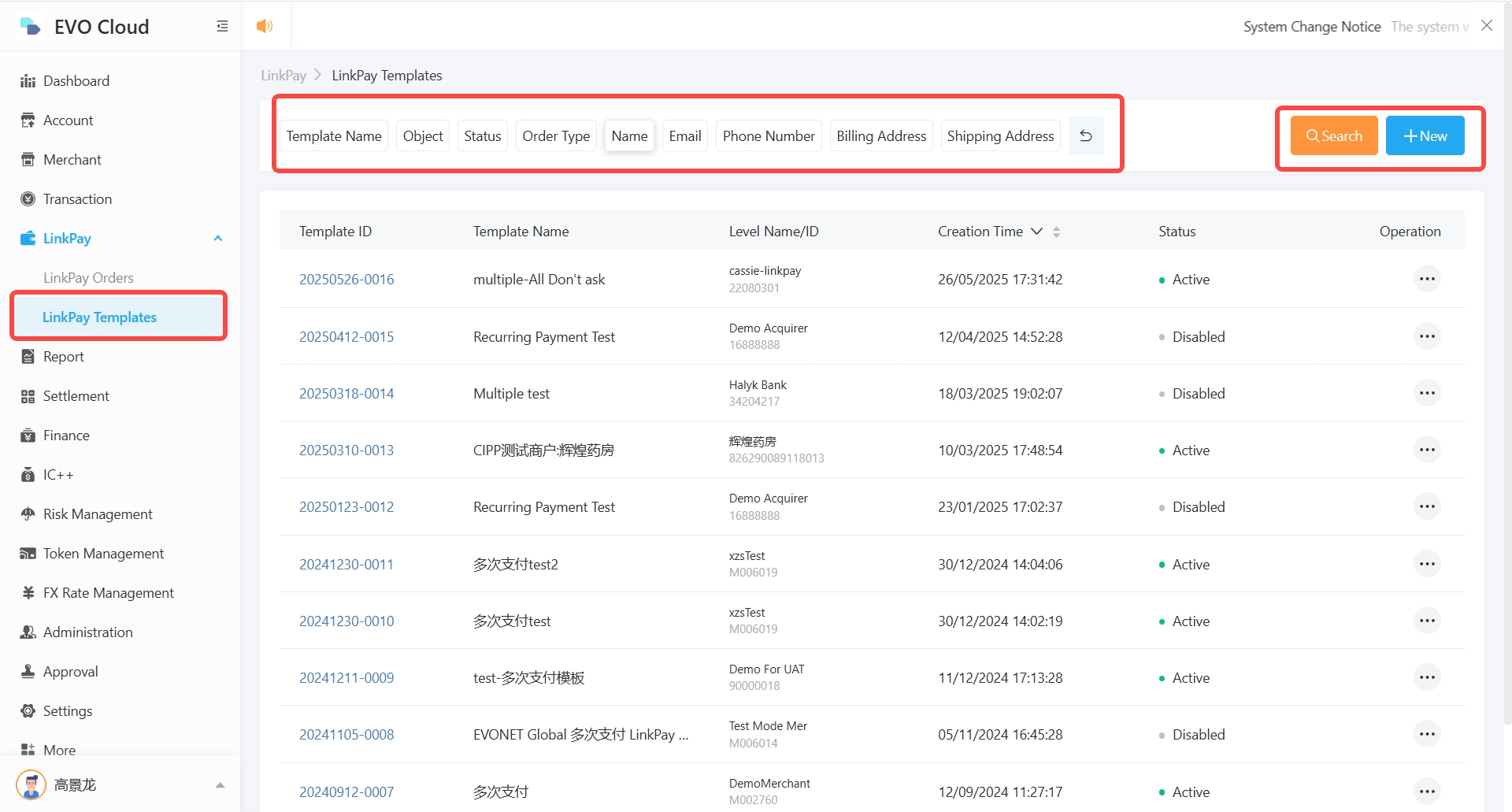Collapse the sidebar with the menu fold icon
Image resolution: width=1512 pixels, height=812 pixels.
pyautogui.click(x=222, y=27)
